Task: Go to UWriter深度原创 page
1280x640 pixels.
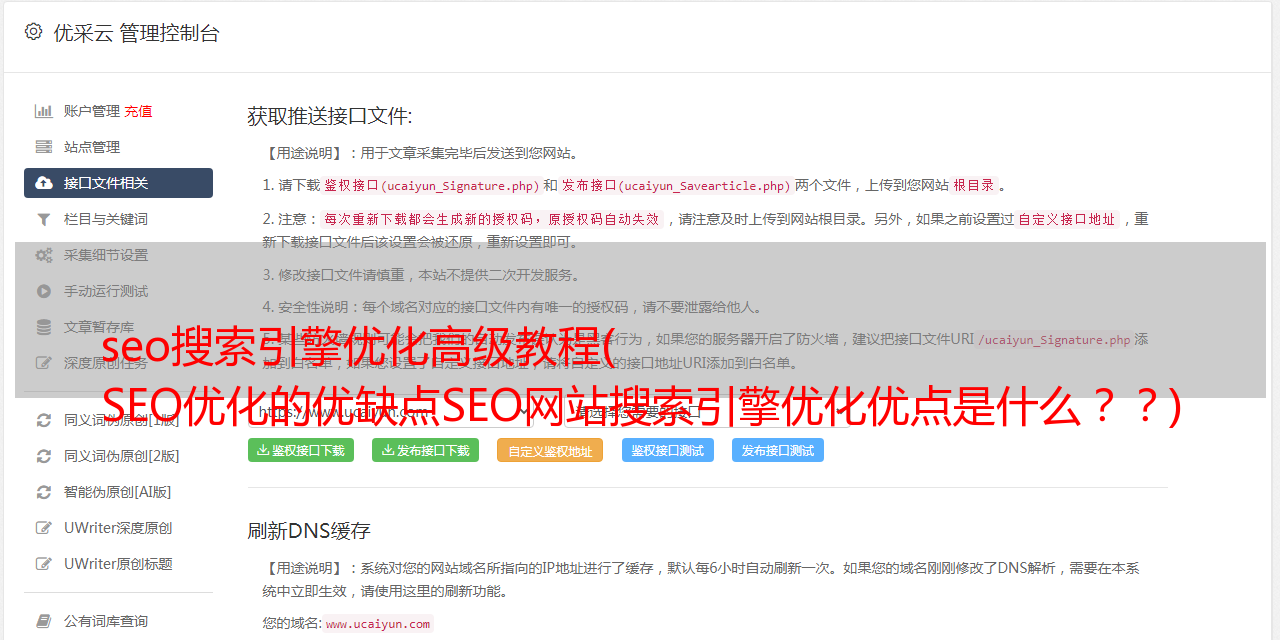Action: click(118, 528)
